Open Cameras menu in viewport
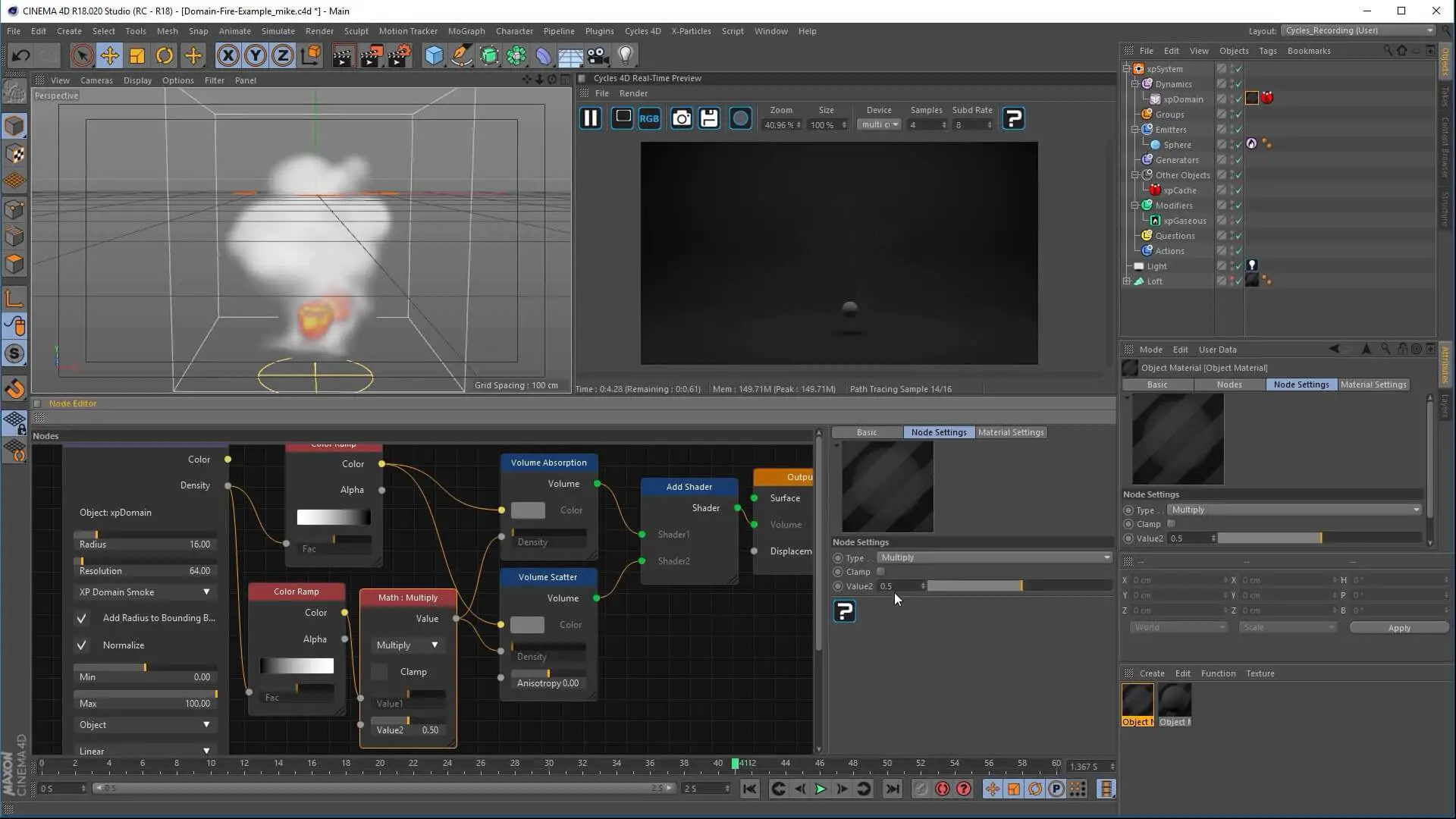The height and width of the screenshot is (819, 1456). coord(96,80)
